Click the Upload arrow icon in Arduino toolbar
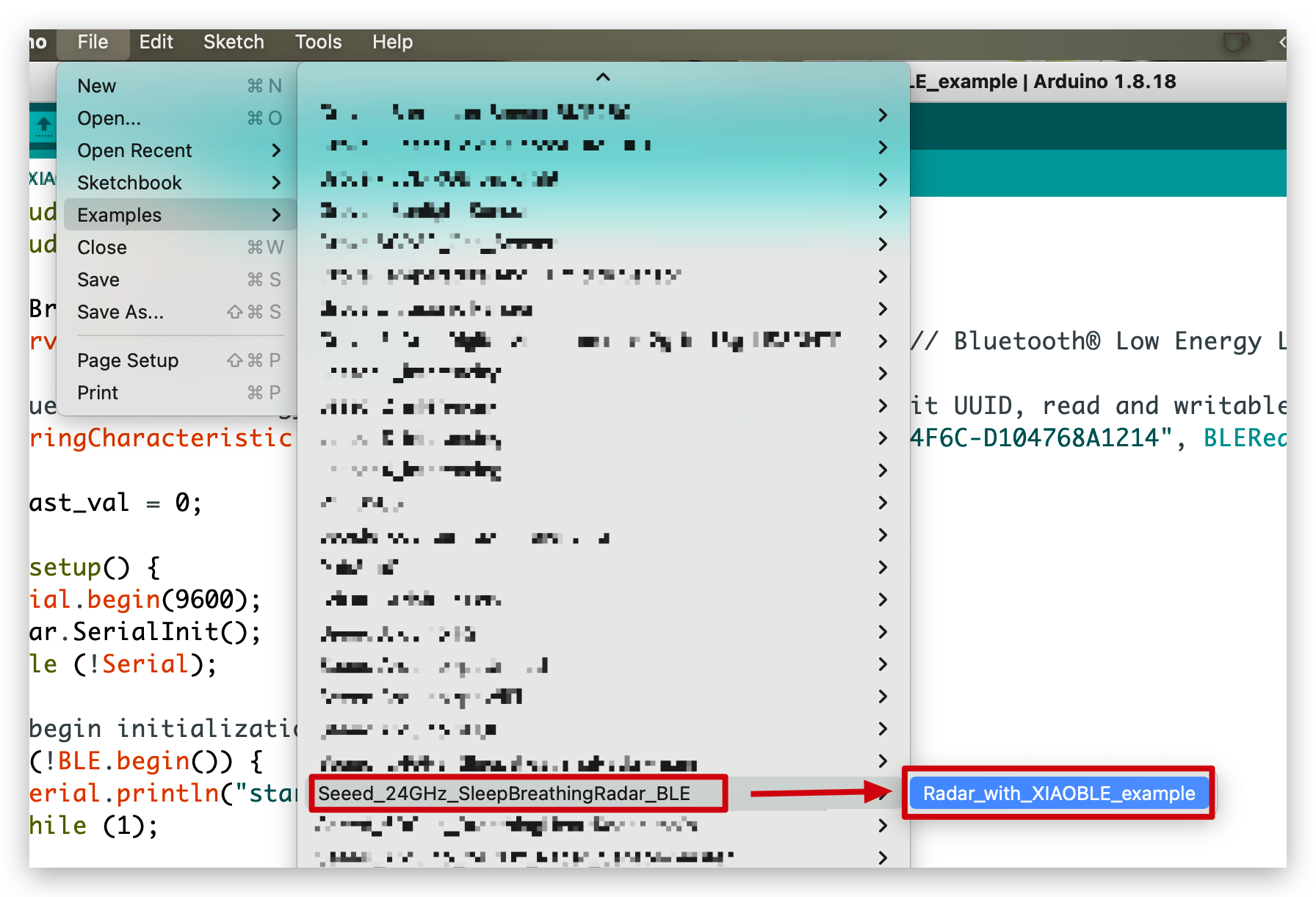Viewport: 1316px width, 897px height. [x=44, y=127]
